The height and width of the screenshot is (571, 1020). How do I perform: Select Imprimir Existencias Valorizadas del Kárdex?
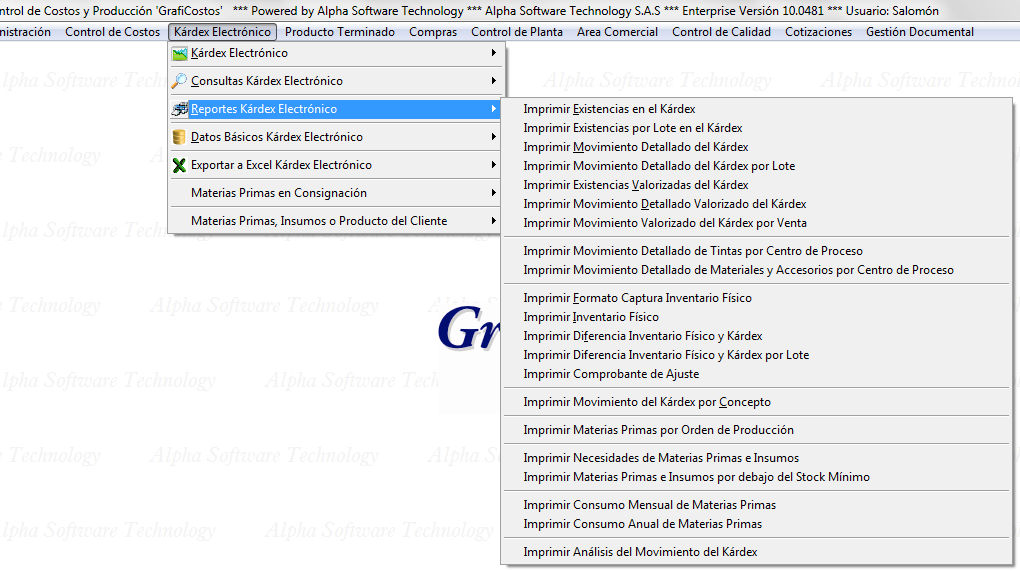coord(635,185)
